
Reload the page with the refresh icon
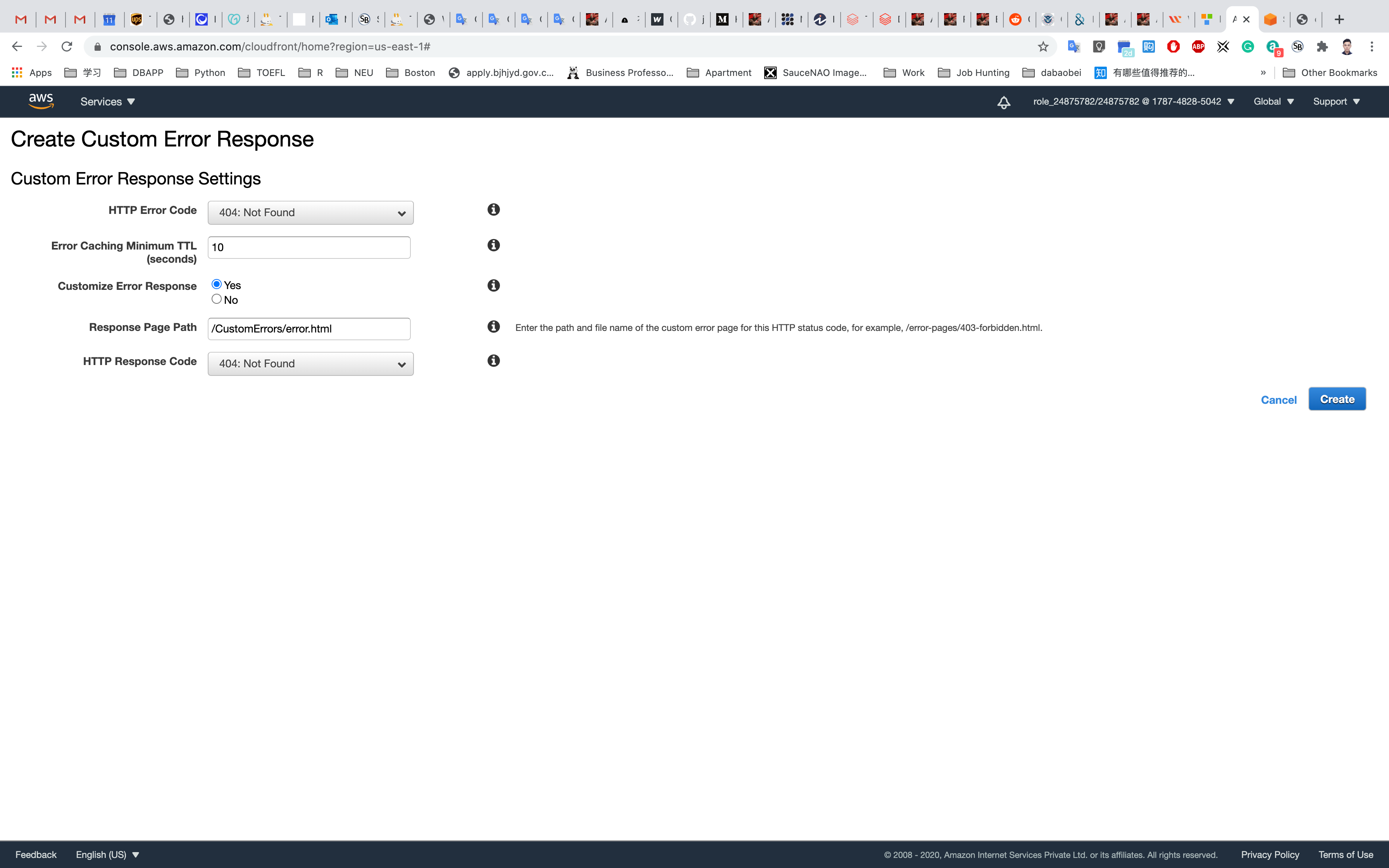pyautogui.click(x=67, y=46)
